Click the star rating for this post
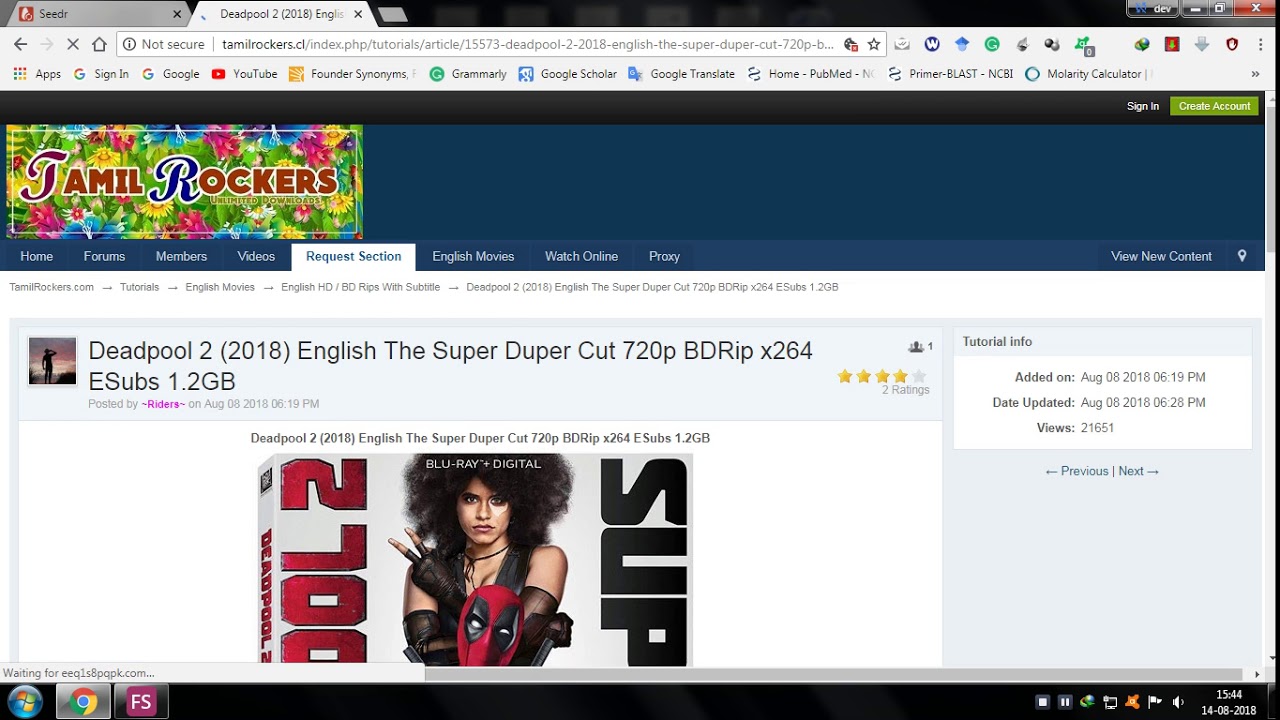This screenshot has width=1280, height=720. [x=882, y=376]
